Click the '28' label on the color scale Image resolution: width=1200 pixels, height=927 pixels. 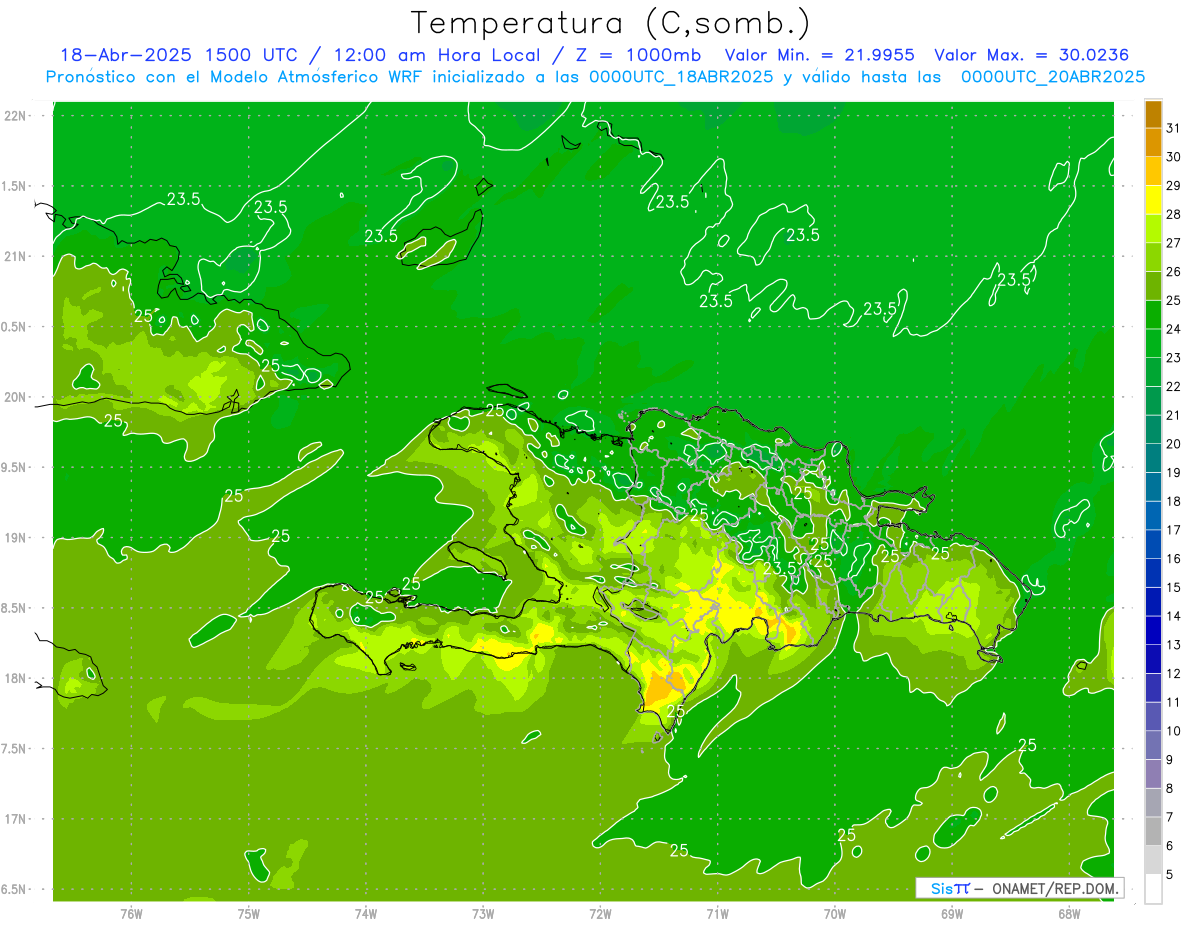(x=1173, y=214)
